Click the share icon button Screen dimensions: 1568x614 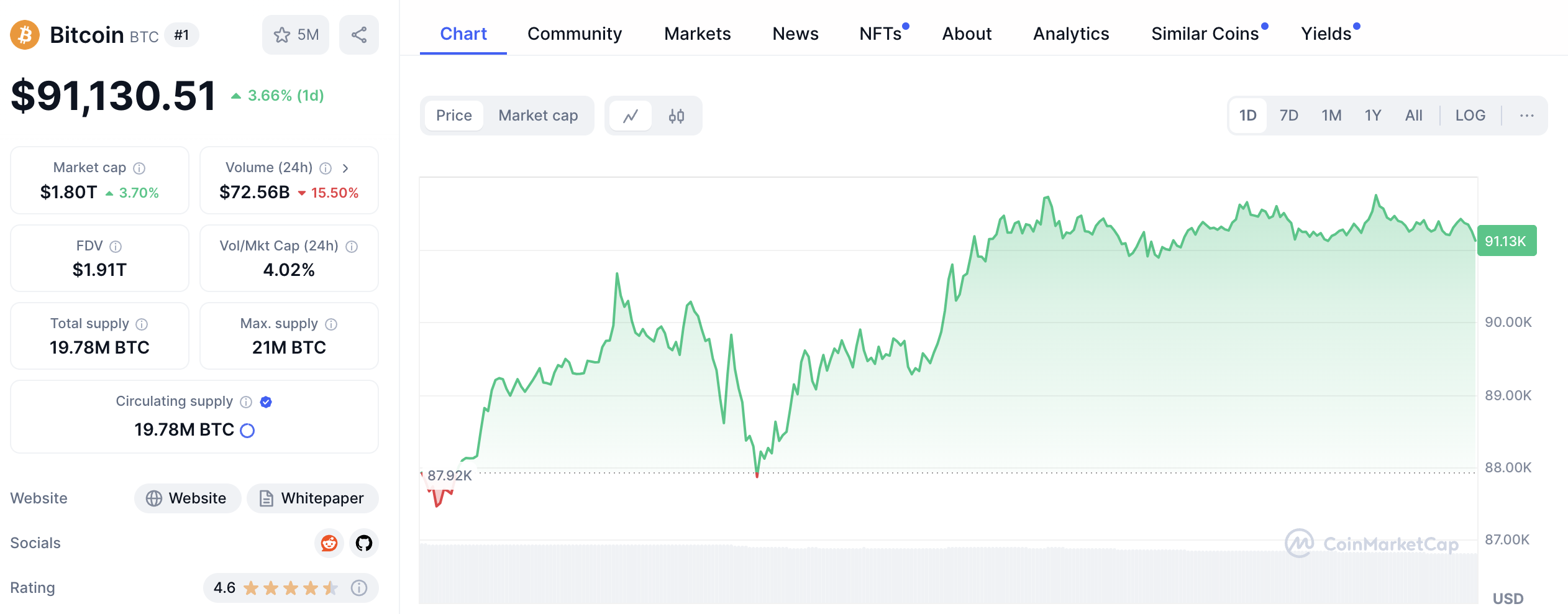[x=359, y=35]
